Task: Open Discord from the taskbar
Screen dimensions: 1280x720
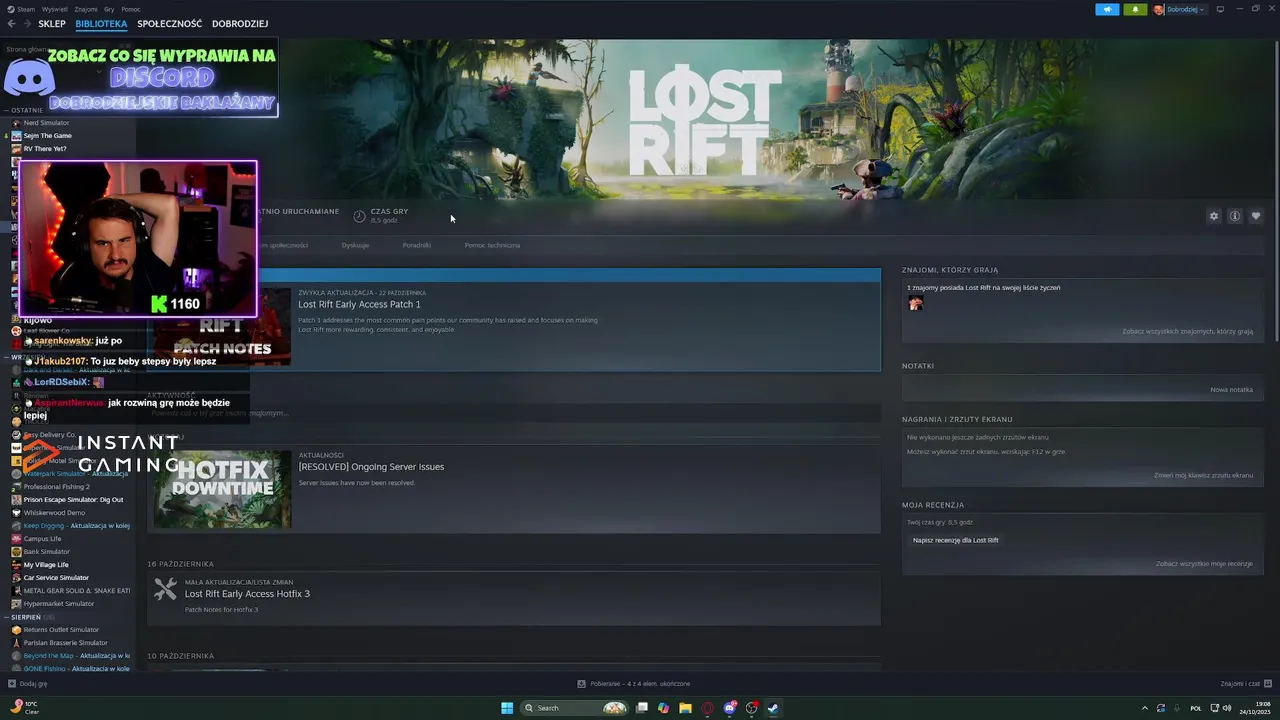Action: (x=730, y=708)
